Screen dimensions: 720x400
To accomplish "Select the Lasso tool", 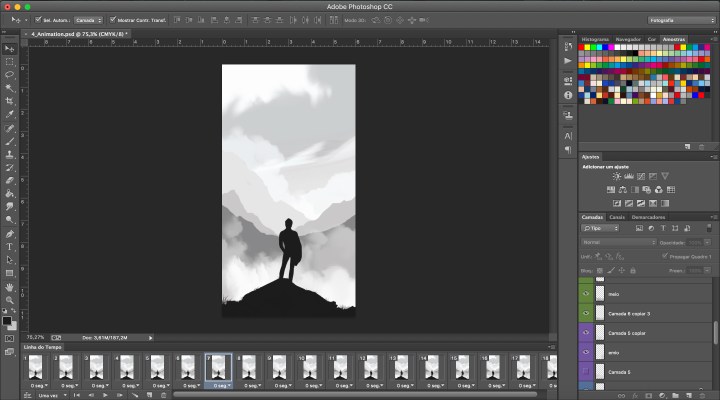I will (10, 75).
